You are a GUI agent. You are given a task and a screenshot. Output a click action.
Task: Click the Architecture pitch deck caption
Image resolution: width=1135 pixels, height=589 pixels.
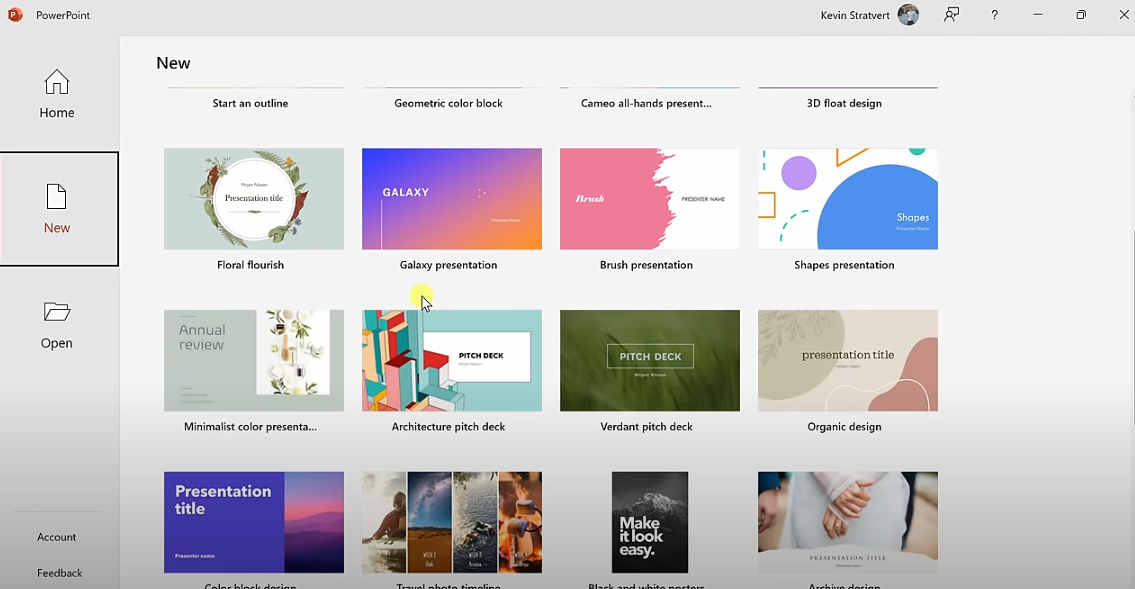[x=448, y=427]
